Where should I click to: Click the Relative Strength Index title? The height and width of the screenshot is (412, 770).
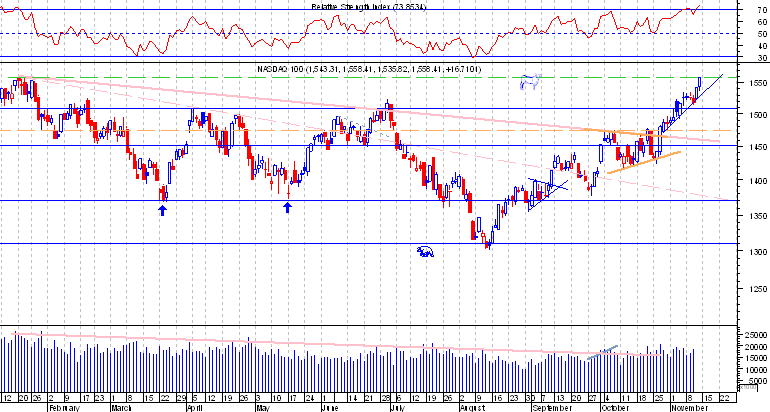click(368, 6)
